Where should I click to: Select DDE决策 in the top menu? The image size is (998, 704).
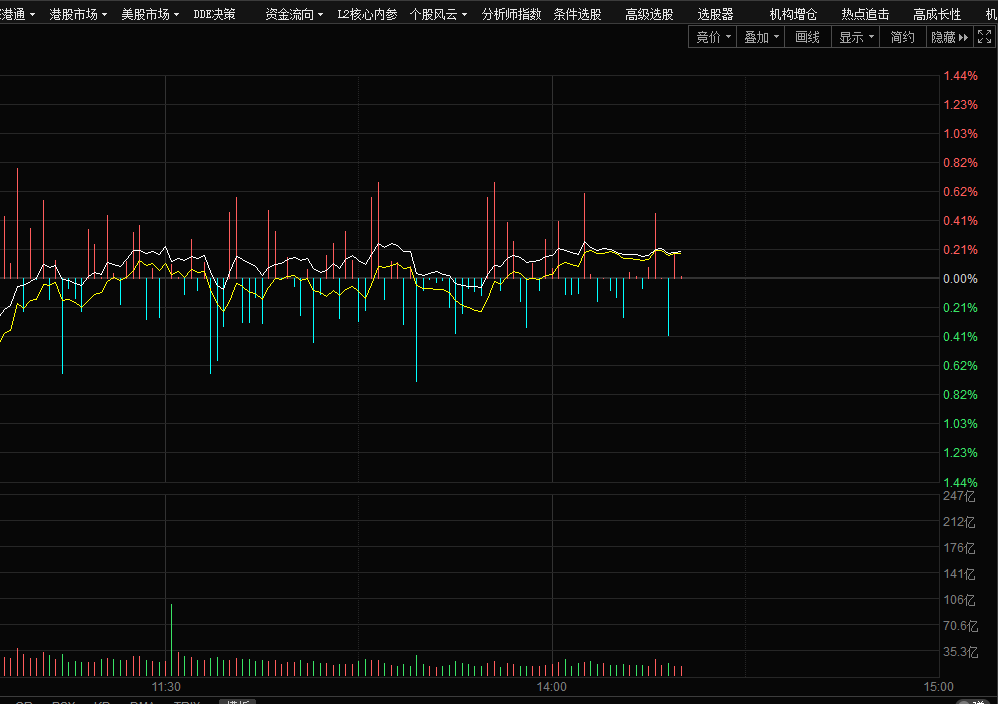tap(214, 14)
